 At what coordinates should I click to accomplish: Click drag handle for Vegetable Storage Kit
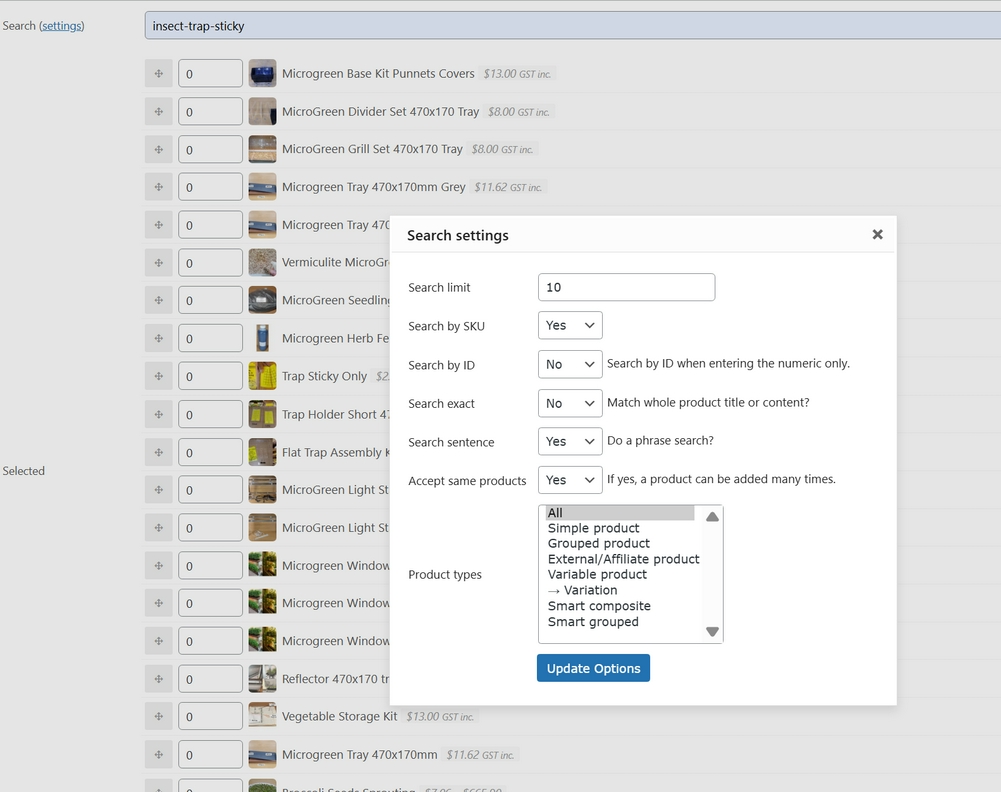click(x=158, y=716)
